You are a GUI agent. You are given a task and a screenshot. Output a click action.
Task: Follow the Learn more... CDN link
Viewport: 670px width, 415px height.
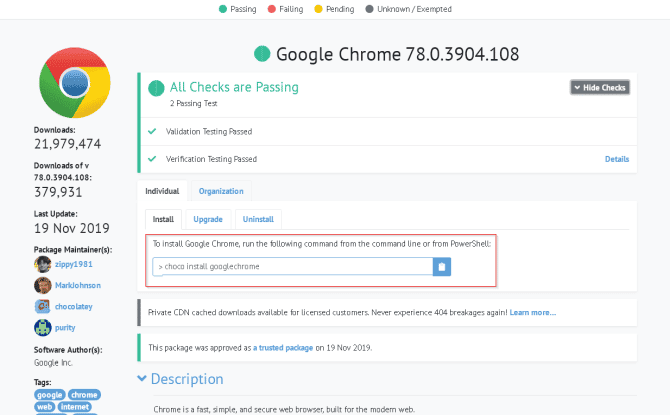point(532,312)
